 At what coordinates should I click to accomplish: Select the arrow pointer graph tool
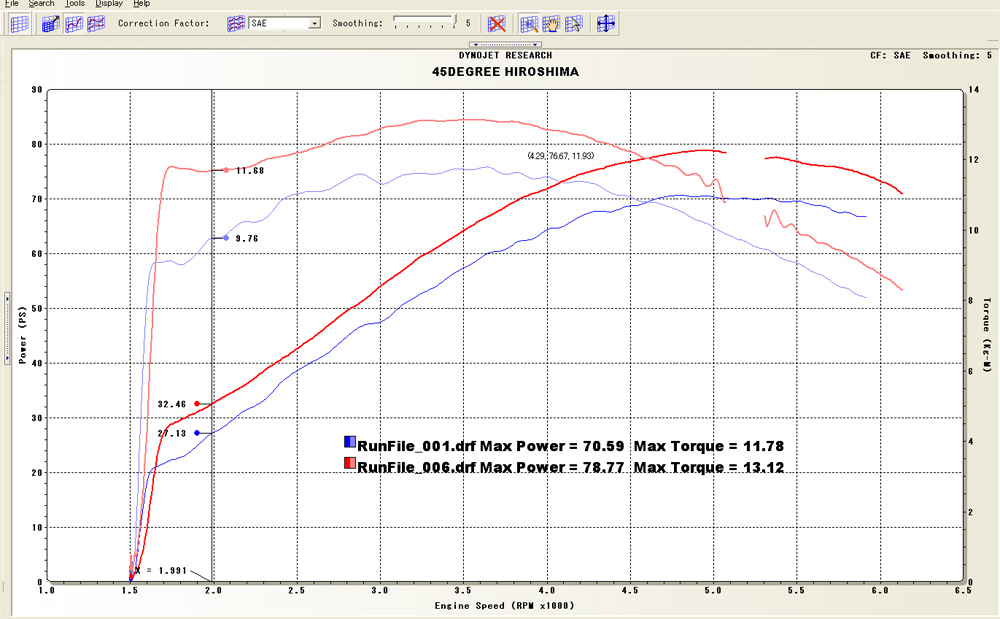tap(573, 23)
